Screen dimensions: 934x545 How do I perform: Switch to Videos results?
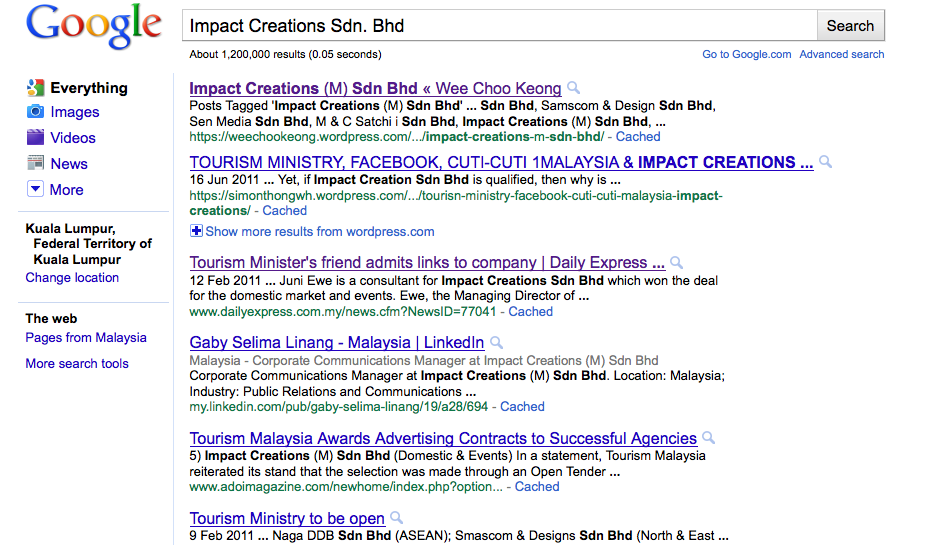(x=73, y=138)
